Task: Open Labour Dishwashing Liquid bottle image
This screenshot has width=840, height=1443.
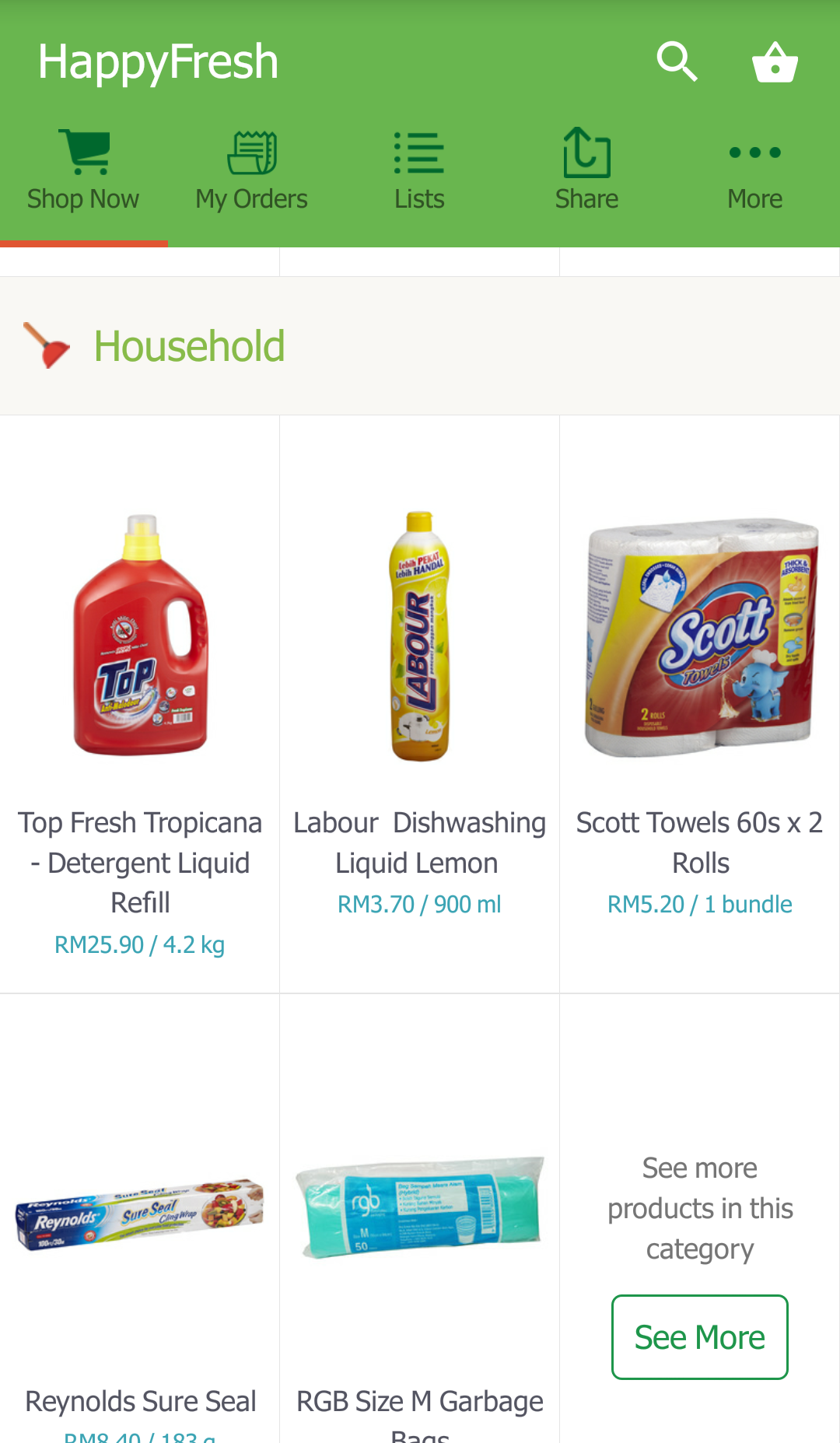Action: tap(419, 635)
